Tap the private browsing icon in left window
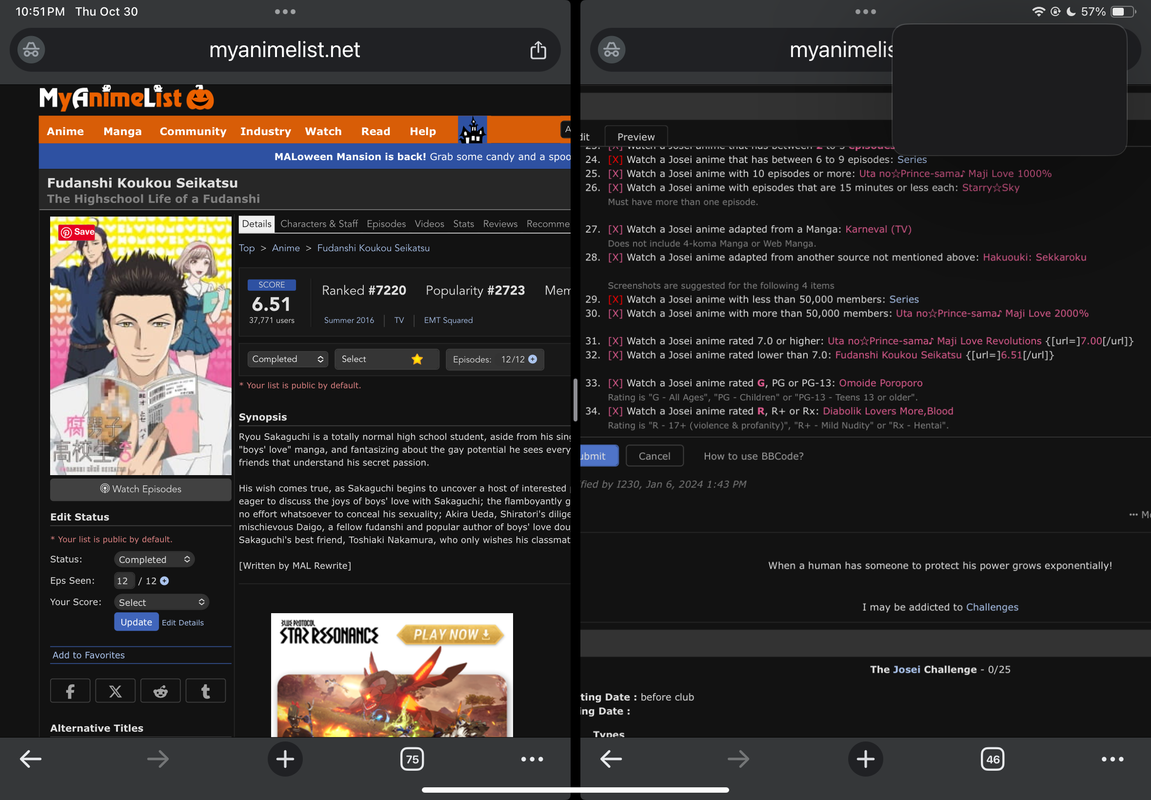Image resolution: width=1151 pixels, height=800 pixels. 31,50
